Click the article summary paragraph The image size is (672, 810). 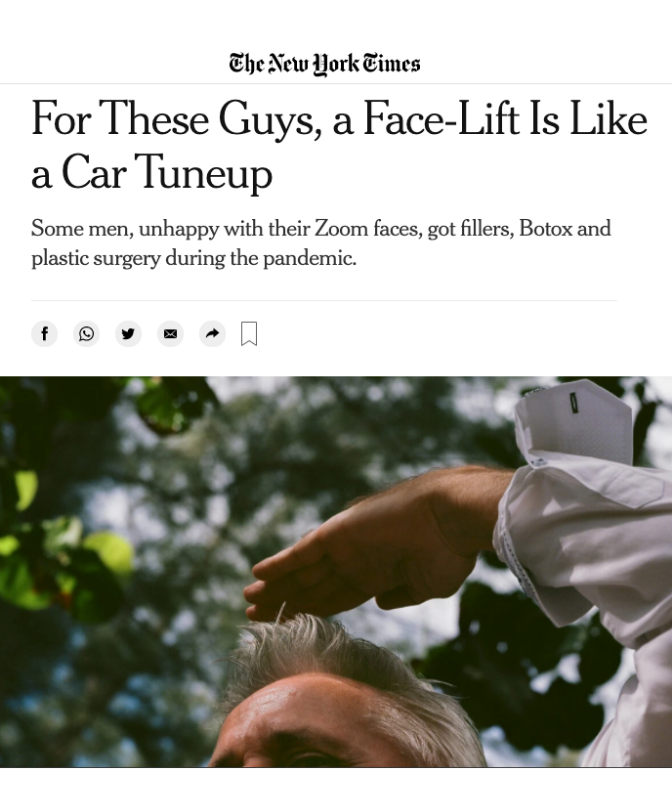[x=320, y=243]
